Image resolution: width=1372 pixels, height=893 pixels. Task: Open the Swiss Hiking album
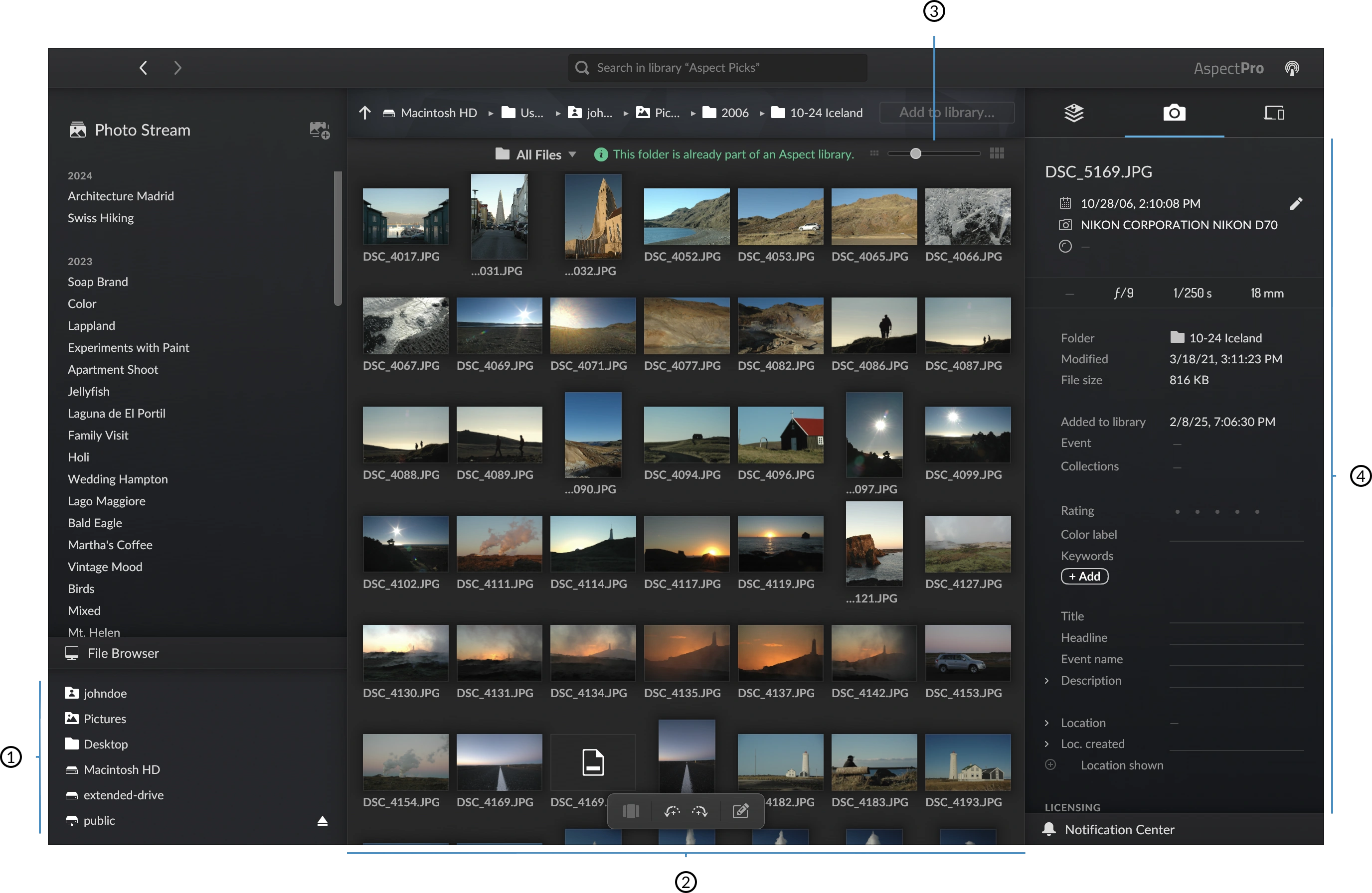(x=100, y=218)
